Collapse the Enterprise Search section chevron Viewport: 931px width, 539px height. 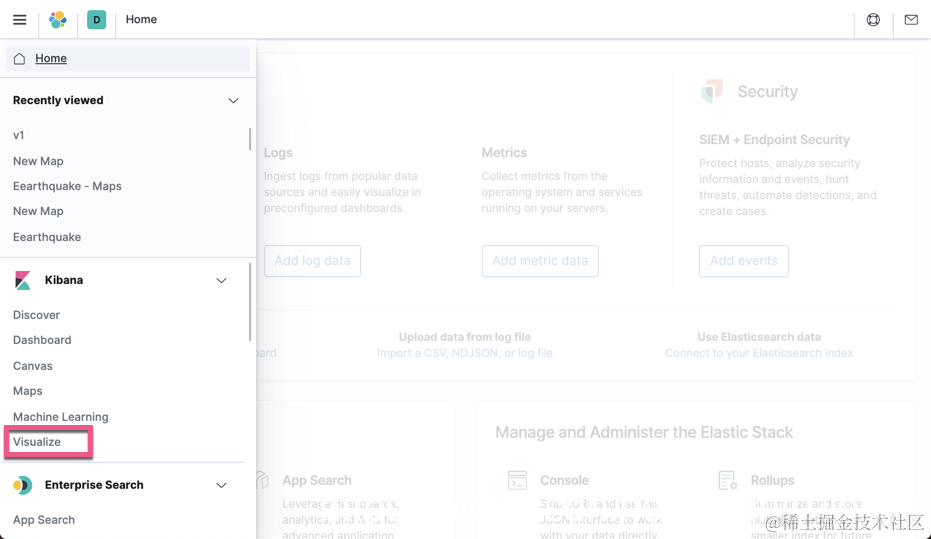point(221,485)
